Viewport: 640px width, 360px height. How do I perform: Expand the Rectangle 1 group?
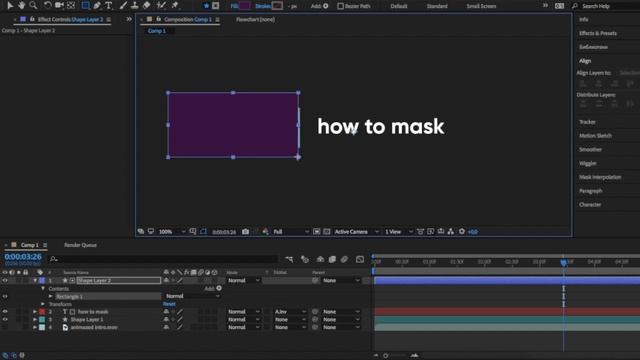pyautogui.click(x=51, y=296)
